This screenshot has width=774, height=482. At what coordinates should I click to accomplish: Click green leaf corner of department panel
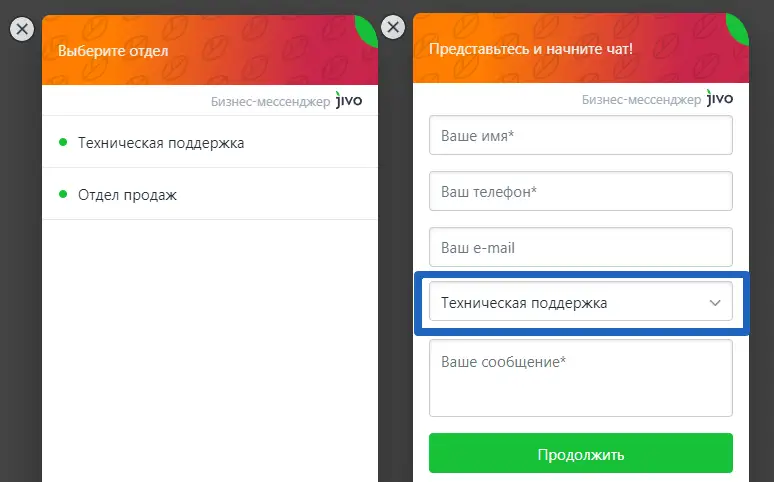click(368, 30)
